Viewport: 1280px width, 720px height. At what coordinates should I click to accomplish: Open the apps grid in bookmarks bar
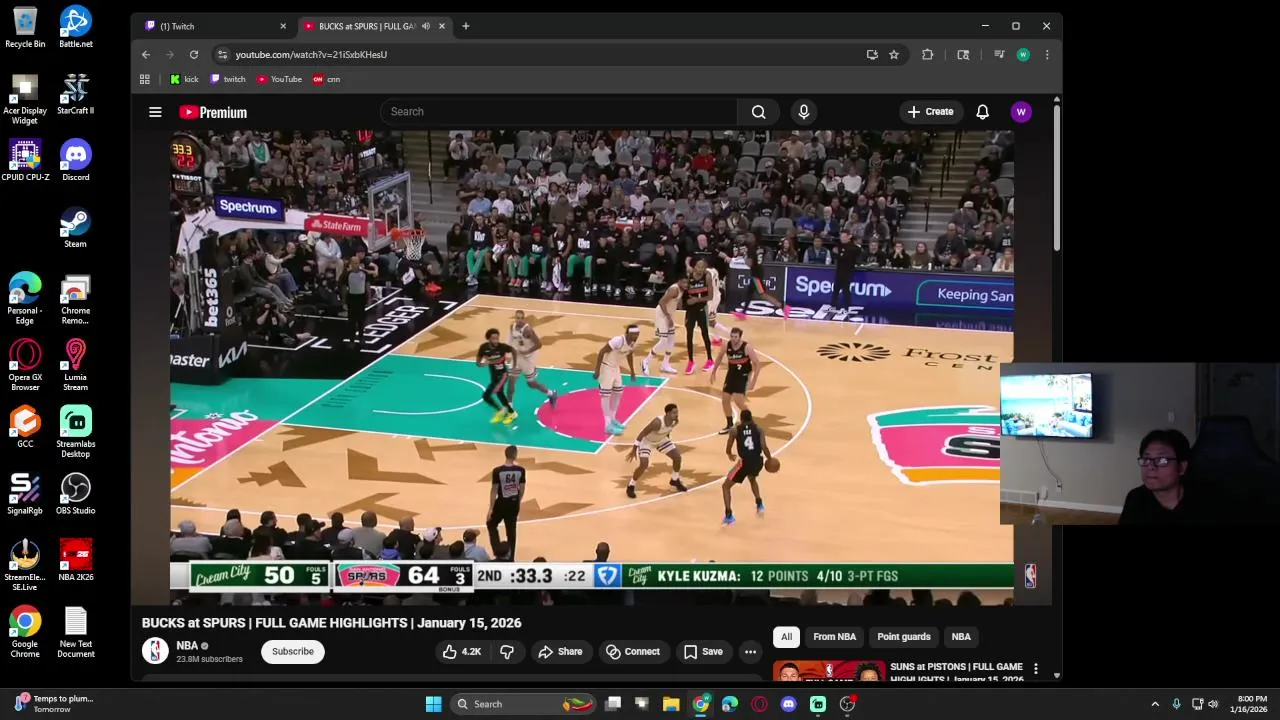(145, 79)
